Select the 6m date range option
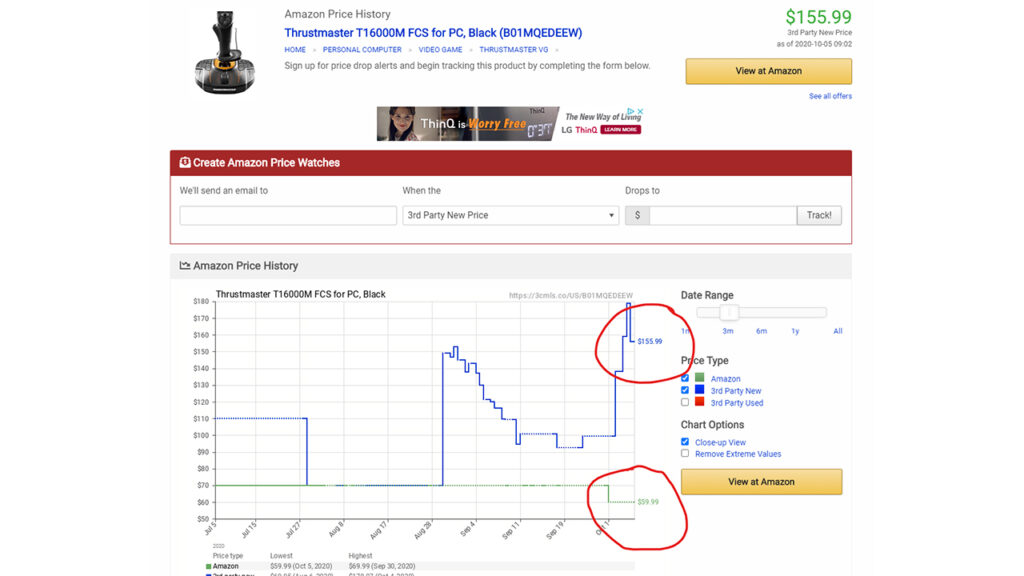 coord(761,331)
